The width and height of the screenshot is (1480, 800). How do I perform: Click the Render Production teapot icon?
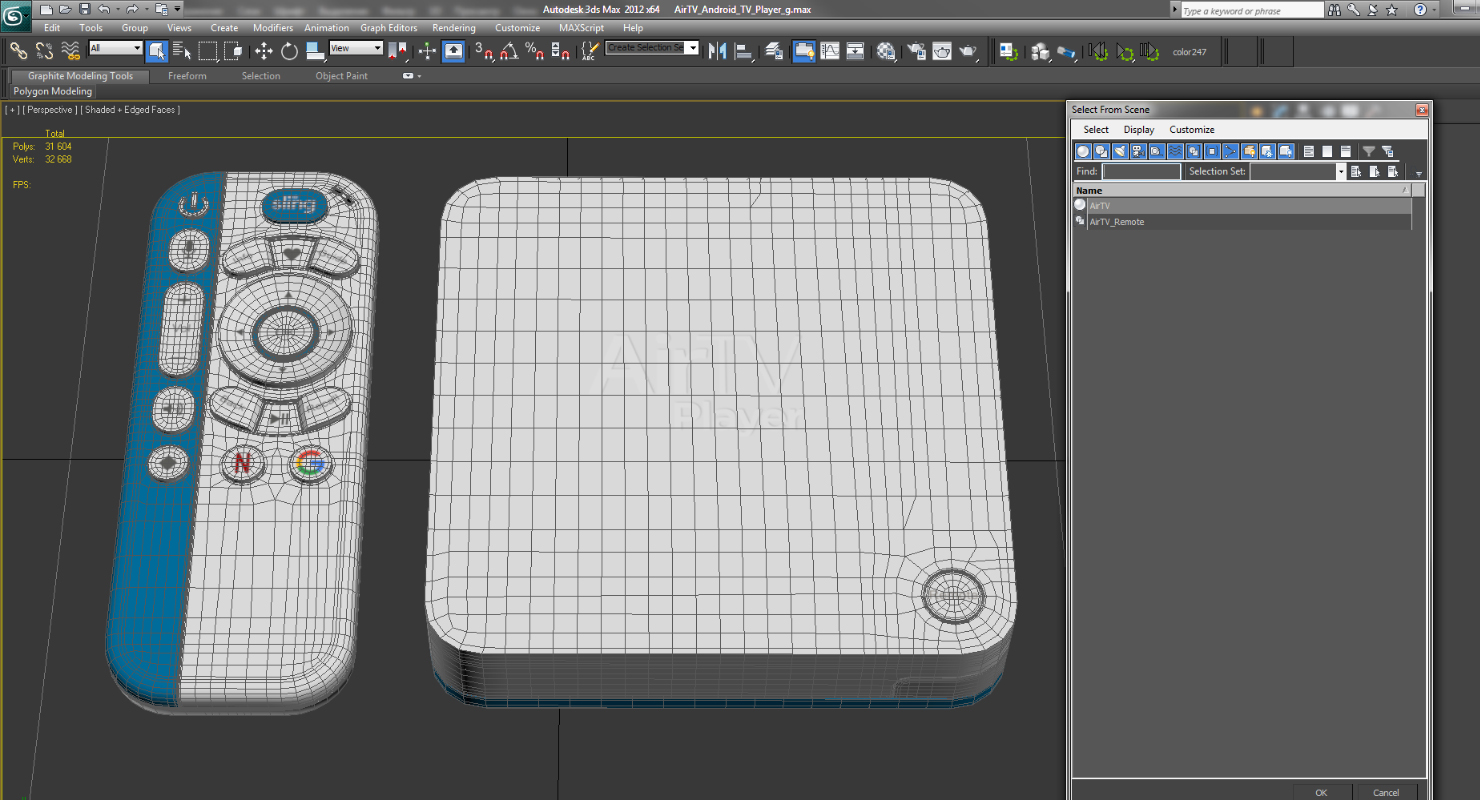click(x=968, y=51)
